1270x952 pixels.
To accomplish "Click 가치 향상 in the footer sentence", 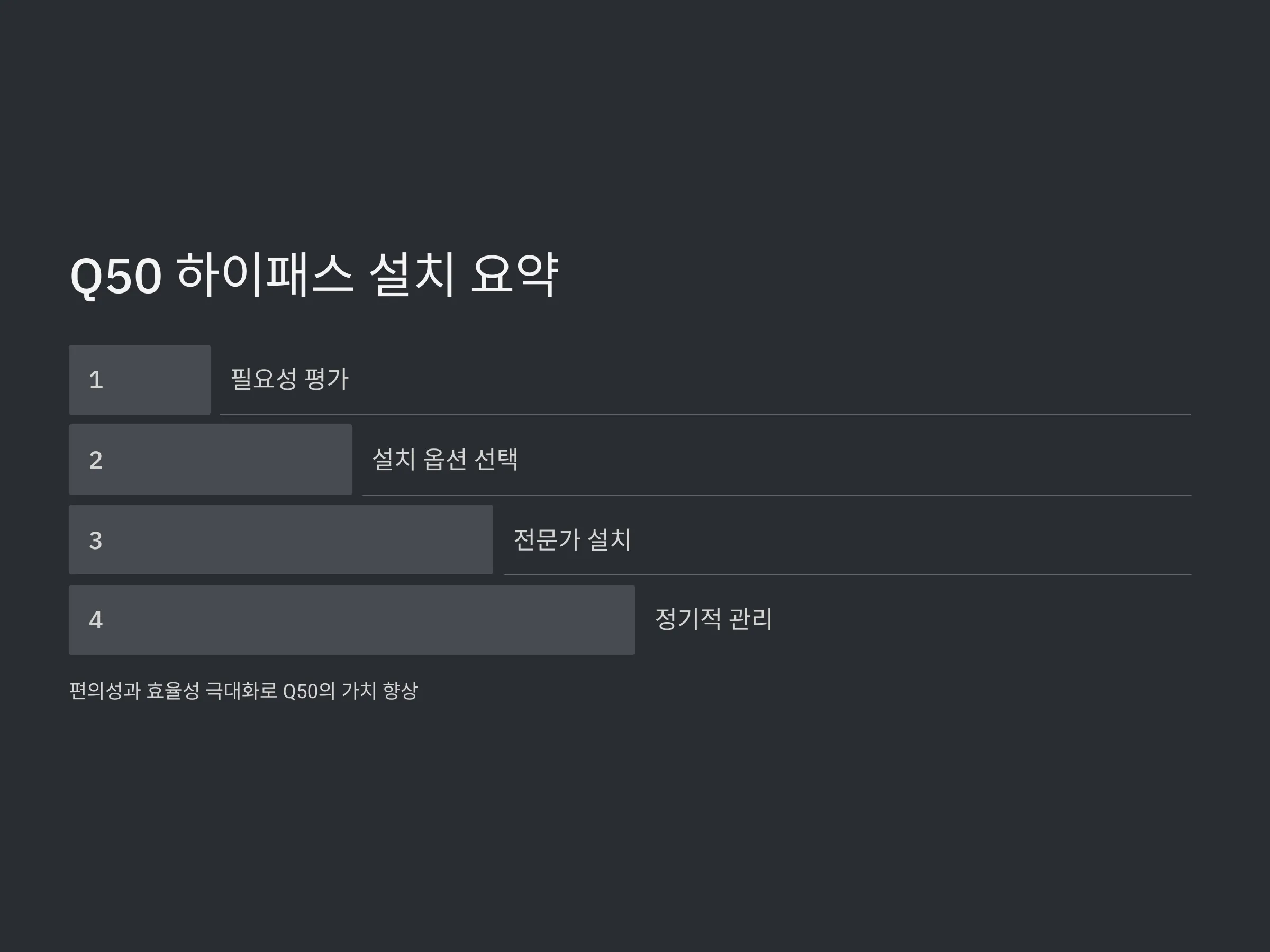I will [x=379, y=690].
